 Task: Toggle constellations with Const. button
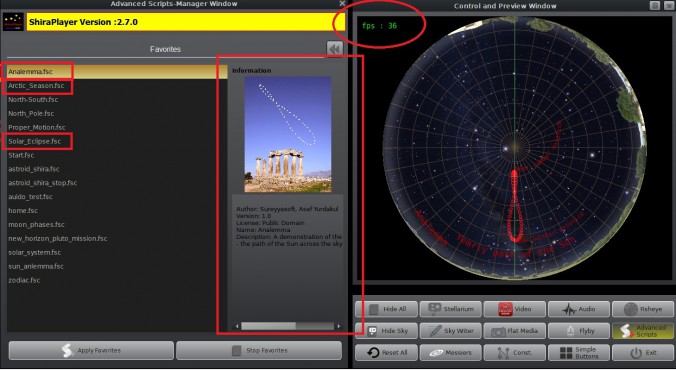[x=515, y=352]
